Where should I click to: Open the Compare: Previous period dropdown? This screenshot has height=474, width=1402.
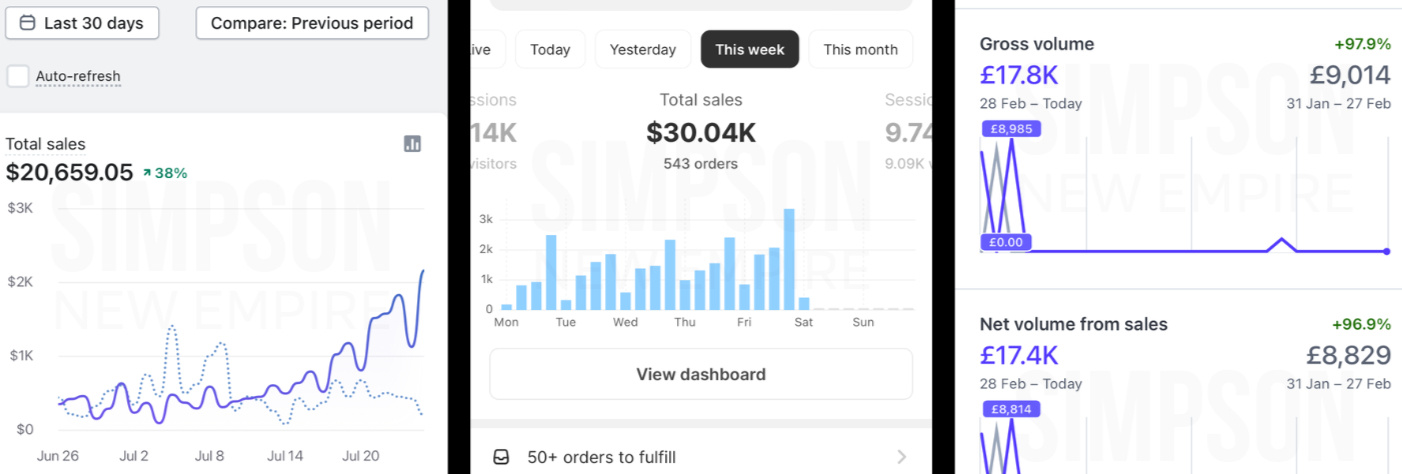point(312,23)
